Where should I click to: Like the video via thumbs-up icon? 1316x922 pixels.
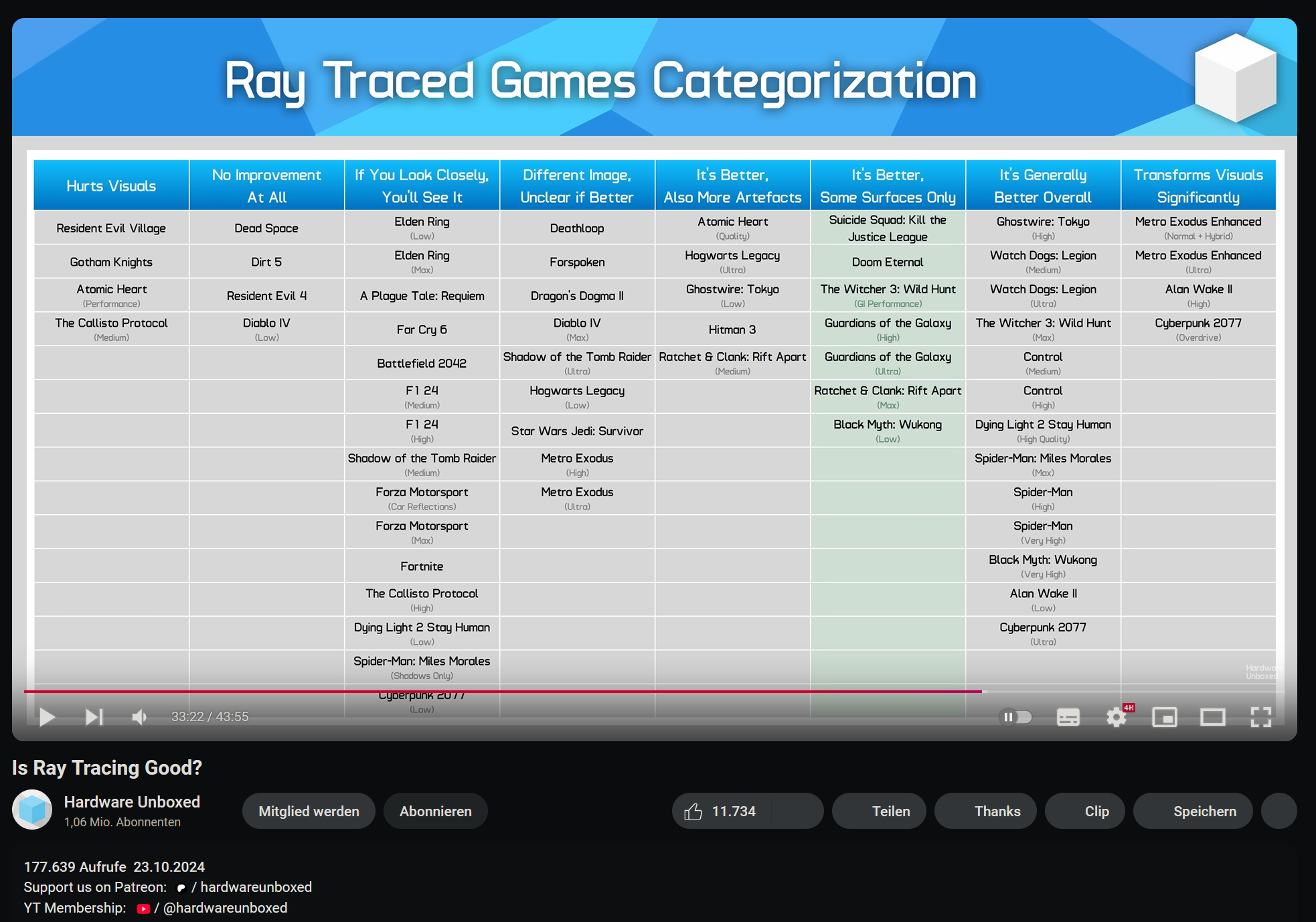click(694, 812)
